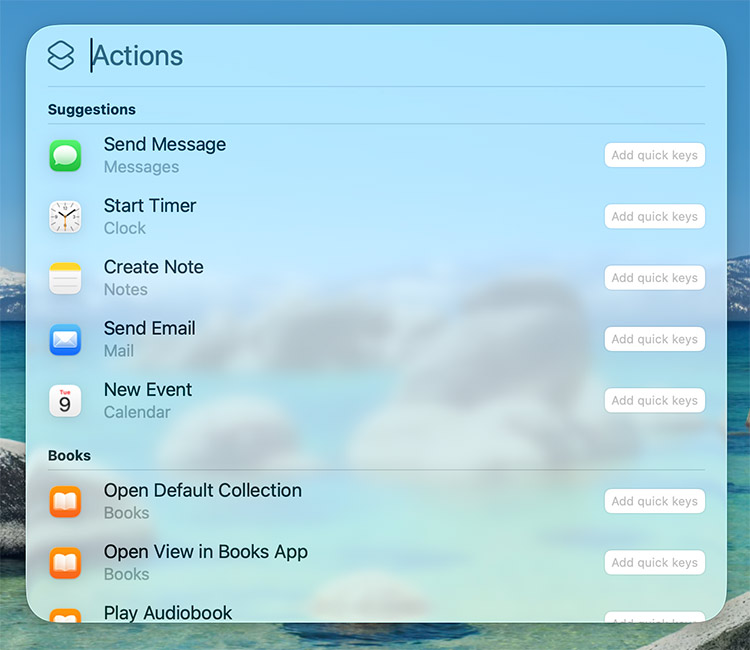
Task: Choose the Play Audiobook action
Action: [x=168, y=612]
